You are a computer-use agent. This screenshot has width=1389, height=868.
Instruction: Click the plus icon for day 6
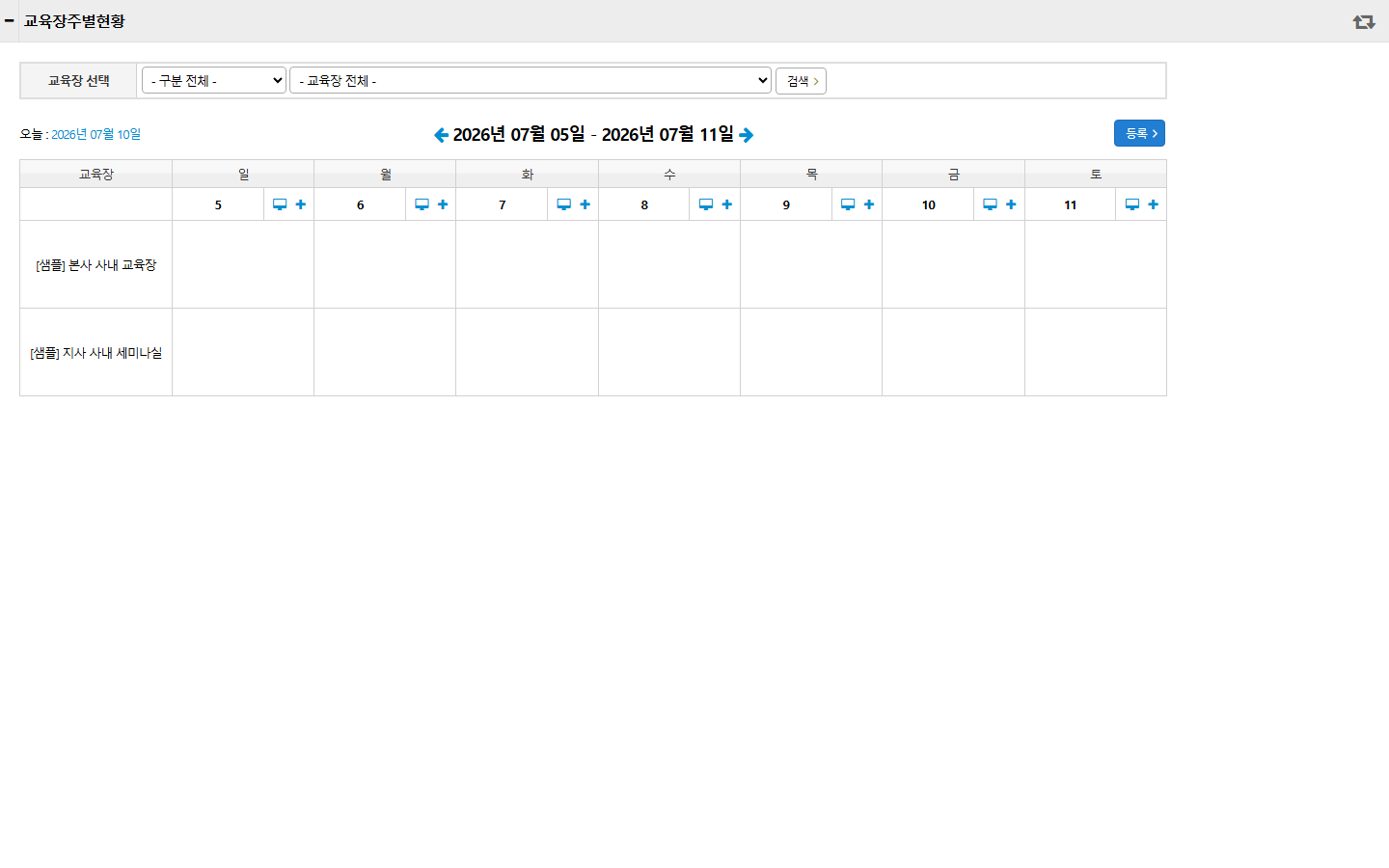[x=443, y=204]
